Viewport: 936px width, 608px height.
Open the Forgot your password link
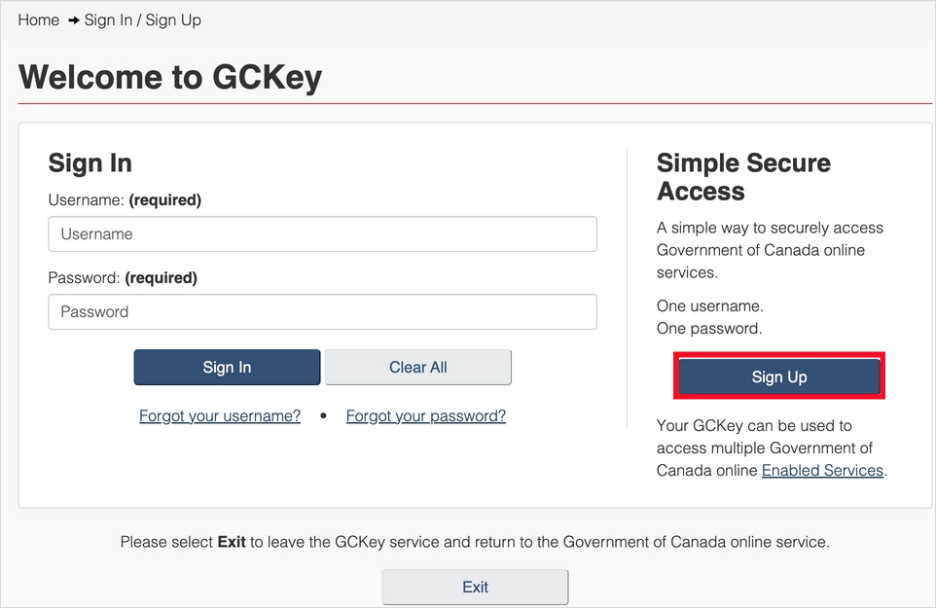(426, 416)
